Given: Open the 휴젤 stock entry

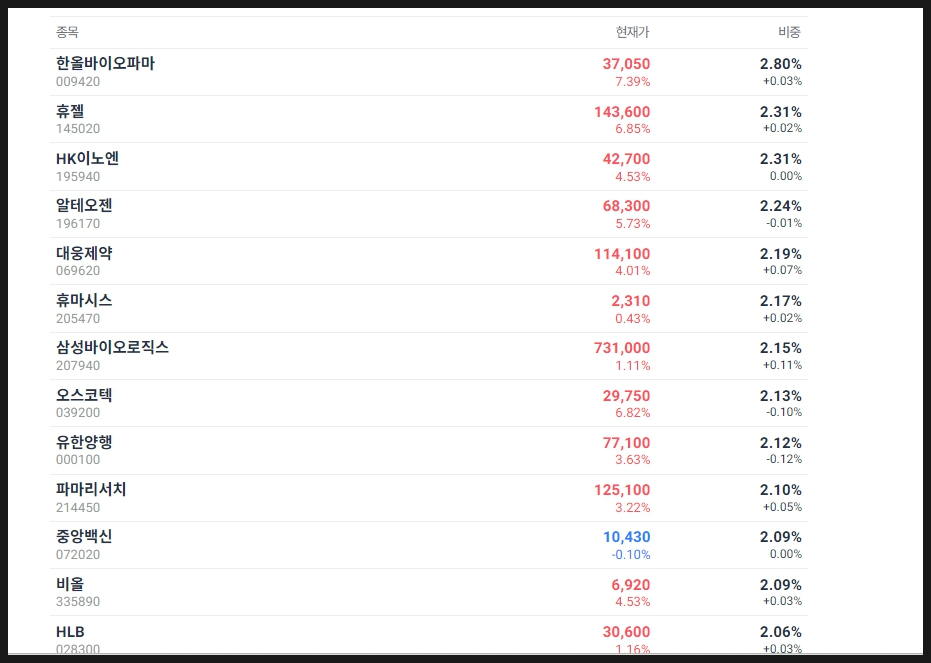Looking at the screenshot, I should click(x=70, y=112).
